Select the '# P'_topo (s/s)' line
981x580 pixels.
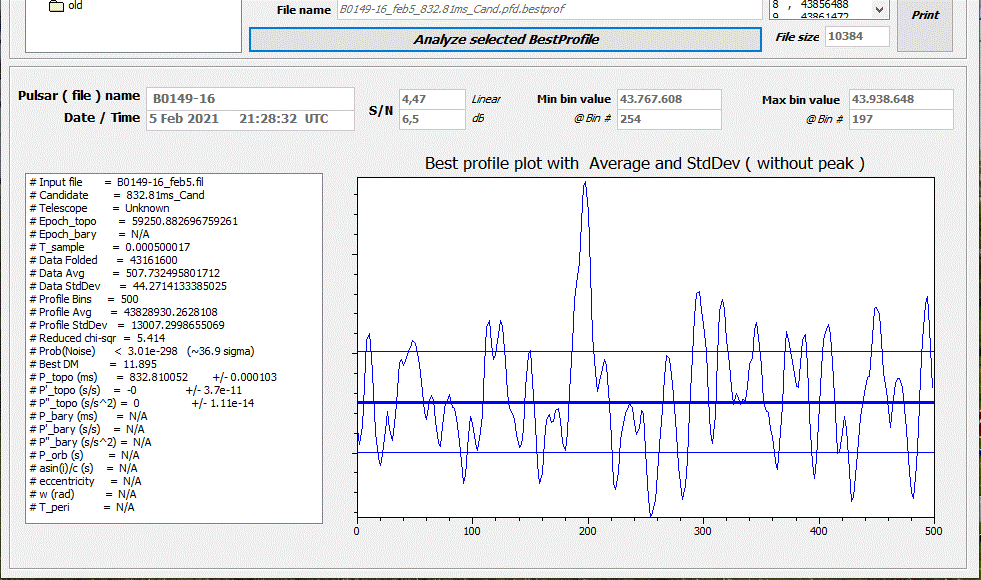135,390
